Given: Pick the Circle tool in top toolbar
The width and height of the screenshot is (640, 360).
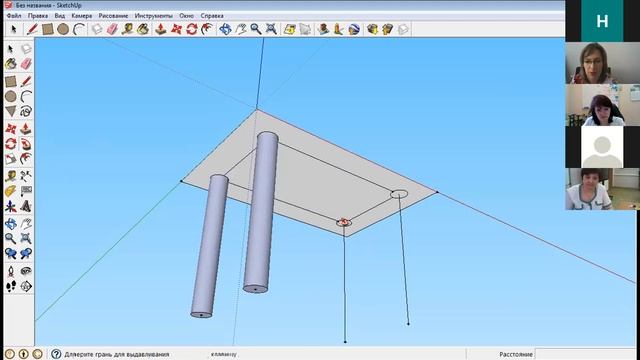Looking at the screenshot, I should pyautogui.click(x=63, y=29).
